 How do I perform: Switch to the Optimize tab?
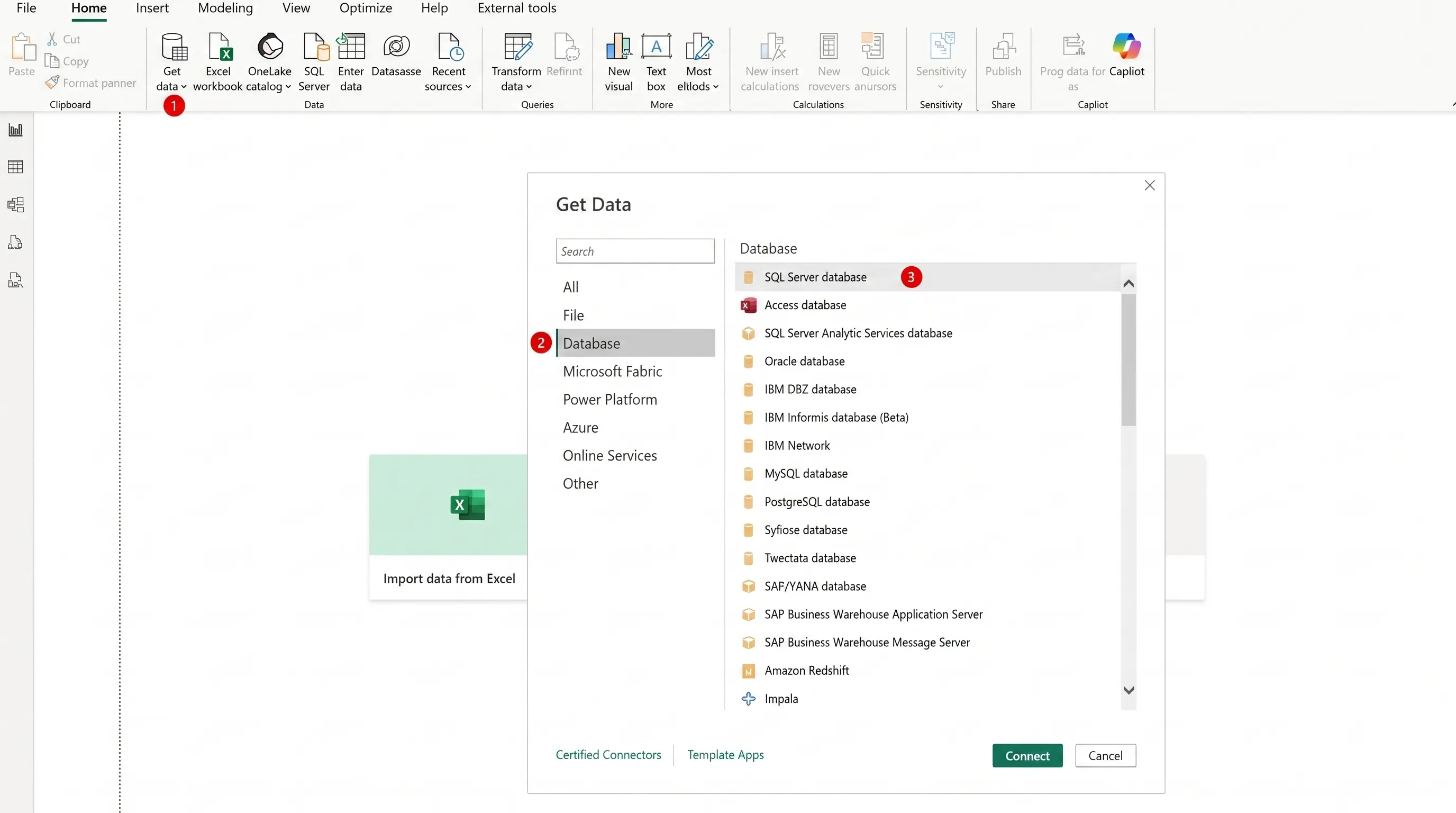(x=366, y=8)
